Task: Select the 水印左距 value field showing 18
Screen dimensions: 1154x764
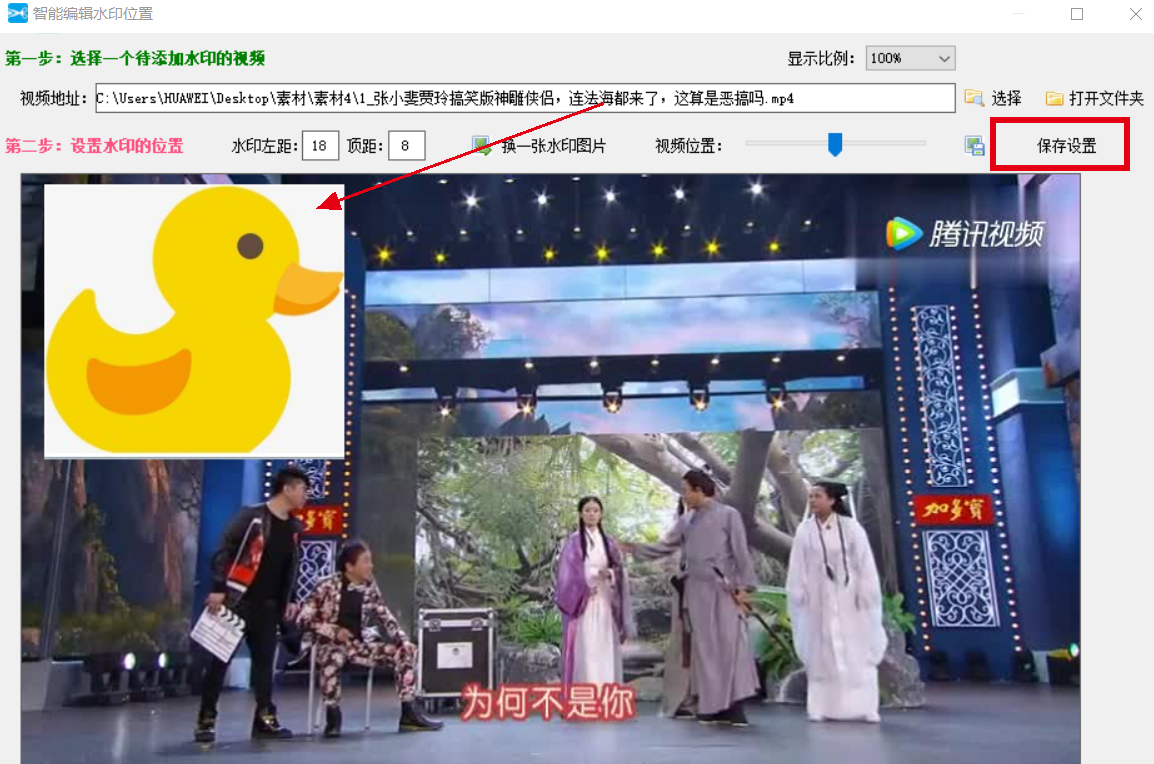Action: 318,145
